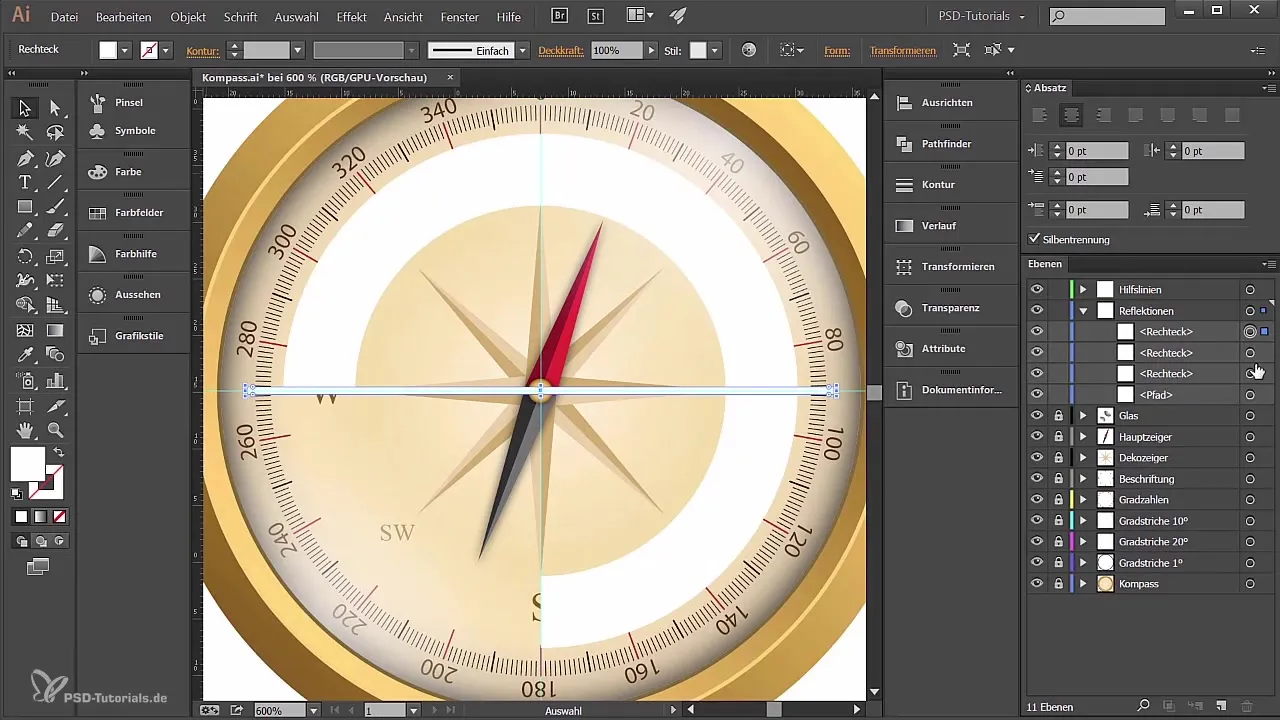Open the Einfach stroke style dropdown
Screen dimensions: 1280x720
pyautogui.click(x=522, y=50)
